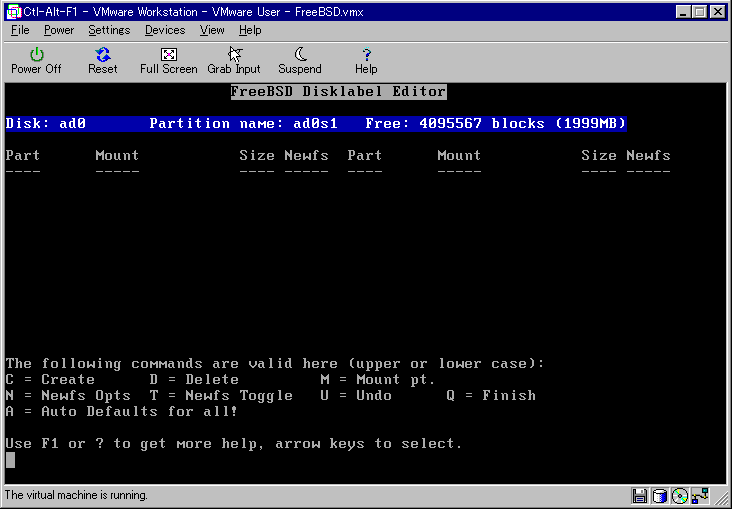Open the Settings menu
The image size is (732, 509).
(x=109, y=30)
